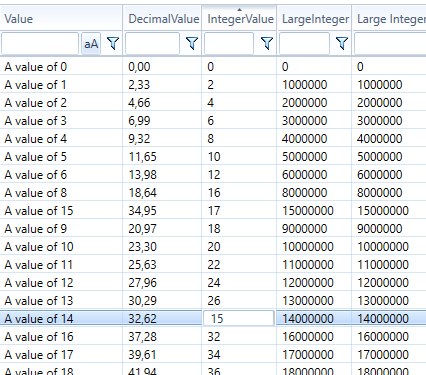Click the IntegerValue cell 34

pyautogui.click(x=239, y=355)
